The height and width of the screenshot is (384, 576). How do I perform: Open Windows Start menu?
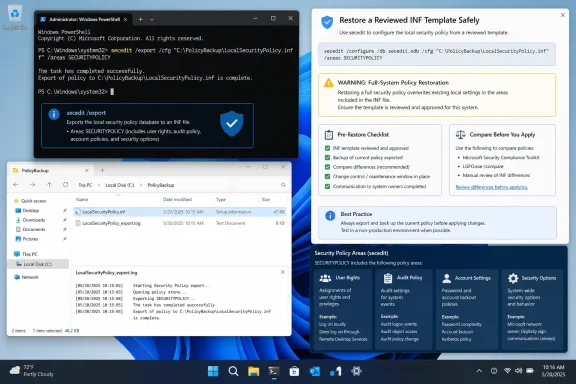point(213,371)
